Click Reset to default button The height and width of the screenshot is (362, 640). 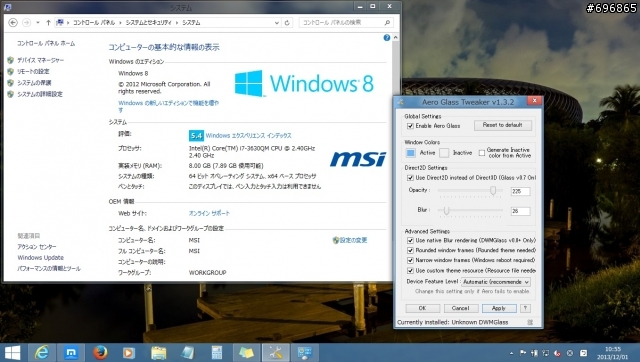[x=502, y=125]
